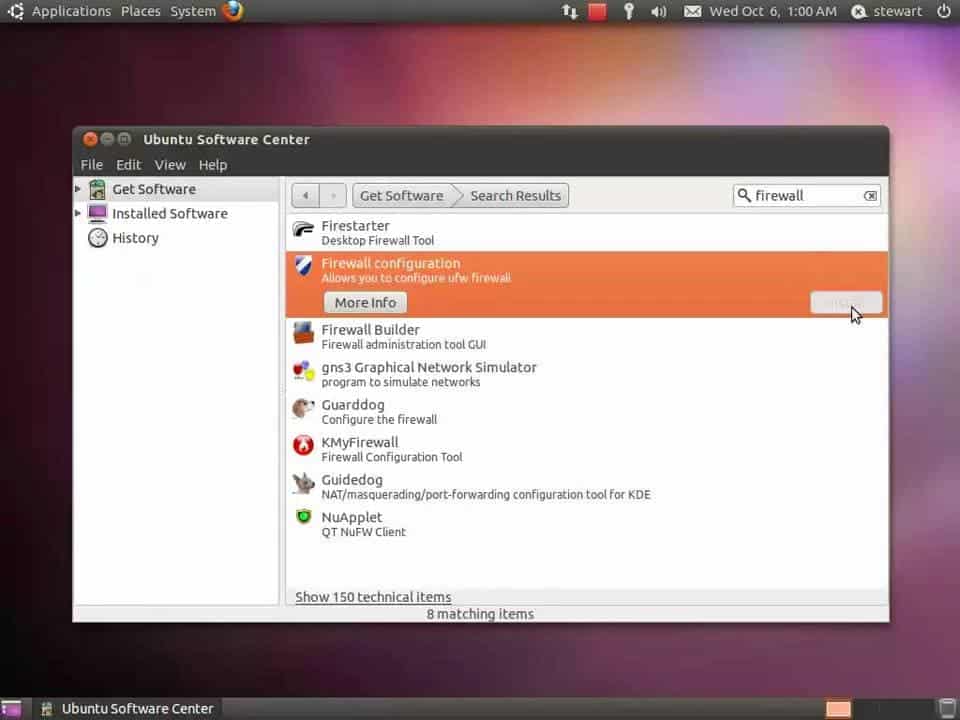Click the Firestarter app icon

point(303,230)
